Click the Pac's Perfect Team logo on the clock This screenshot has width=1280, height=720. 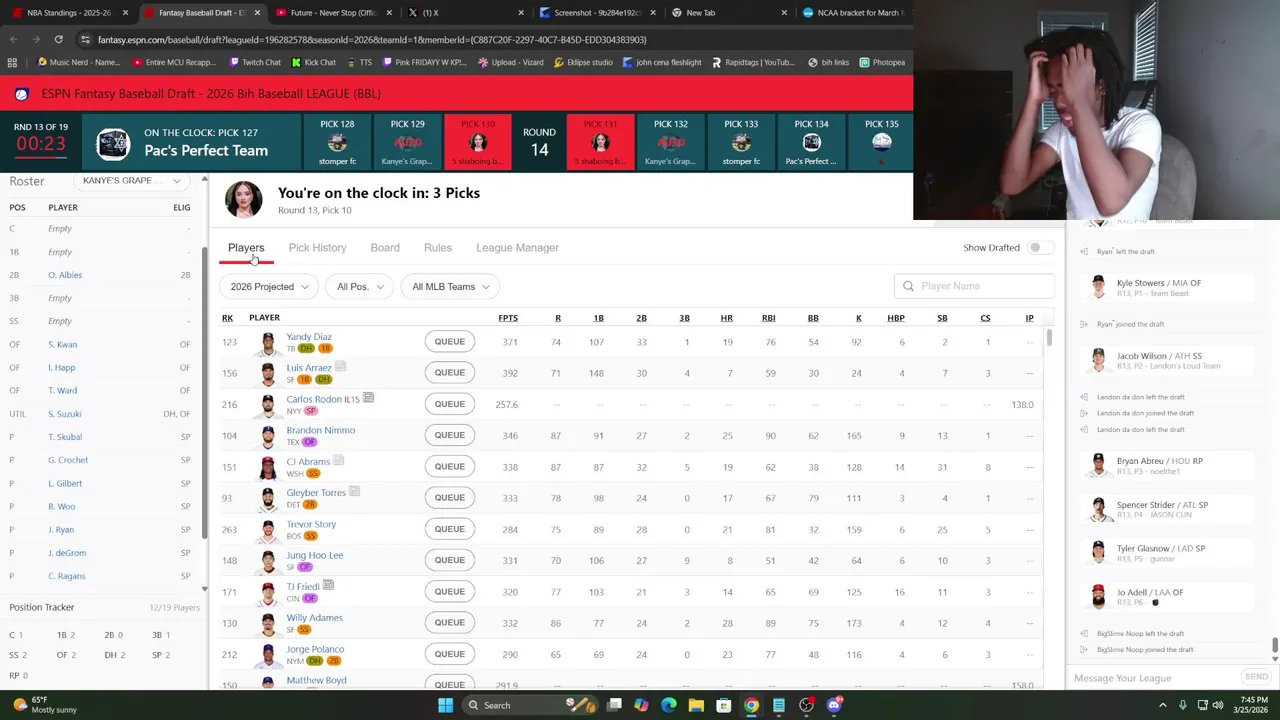(x=112, y=144)
